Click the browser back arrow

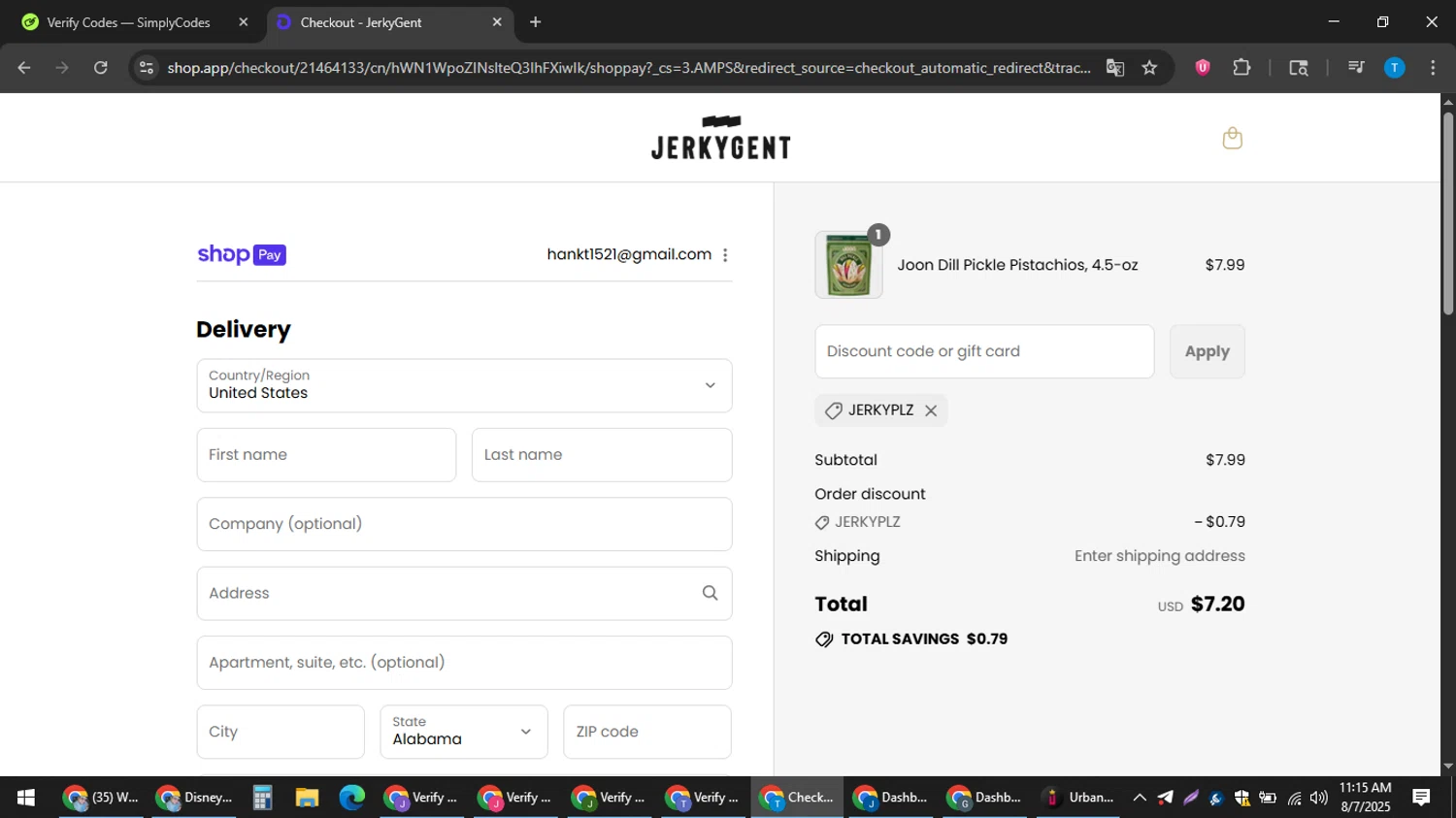[24, 67]
